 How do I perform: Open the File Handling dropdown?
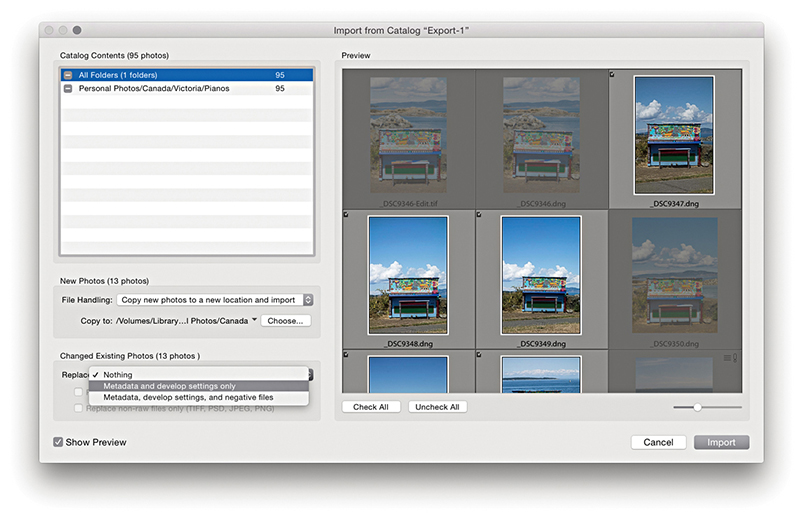(x=214, y=300)
